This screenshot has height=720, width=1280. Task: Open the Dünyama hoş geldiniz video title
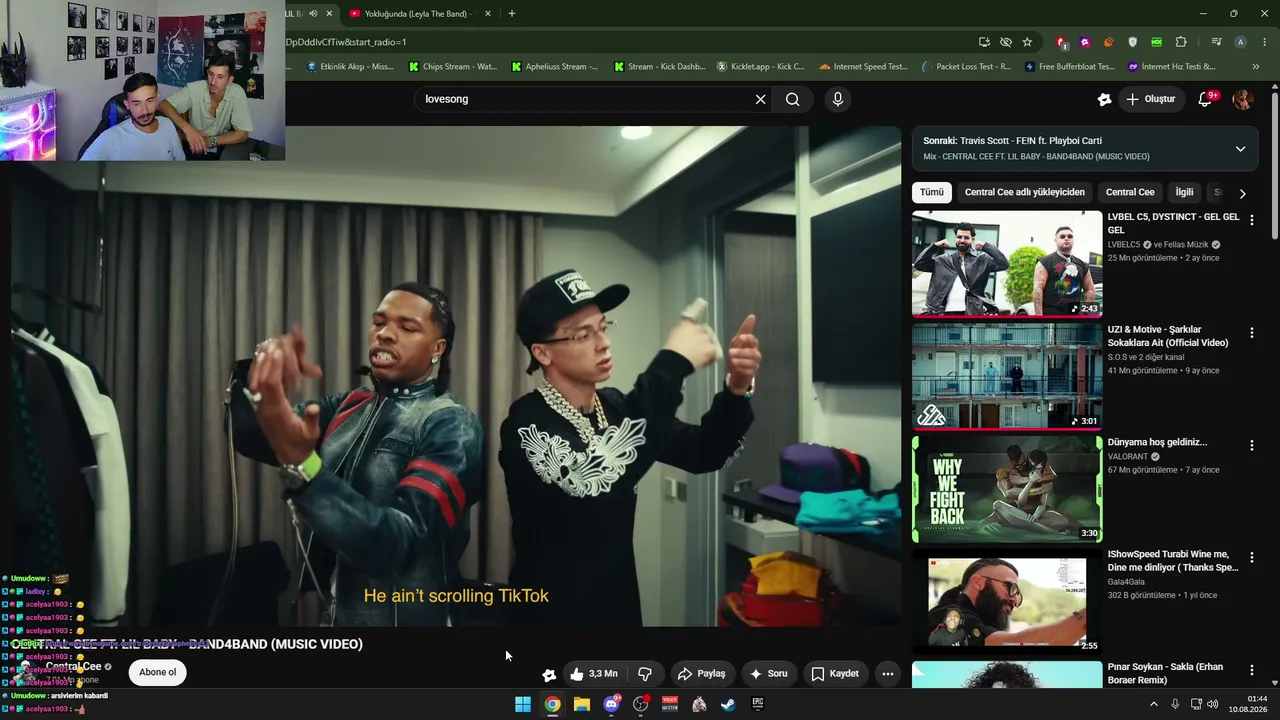tap(1157, 442)
